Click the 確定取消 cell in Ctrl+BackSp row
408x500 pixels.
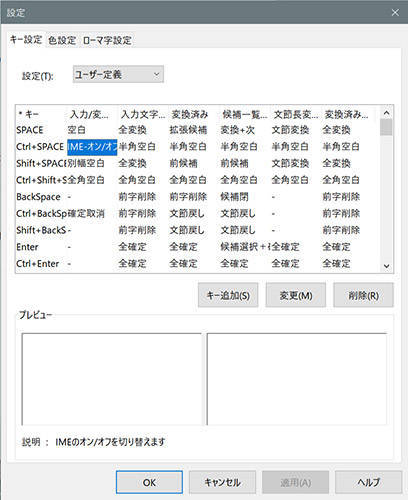tap(86, 213)
